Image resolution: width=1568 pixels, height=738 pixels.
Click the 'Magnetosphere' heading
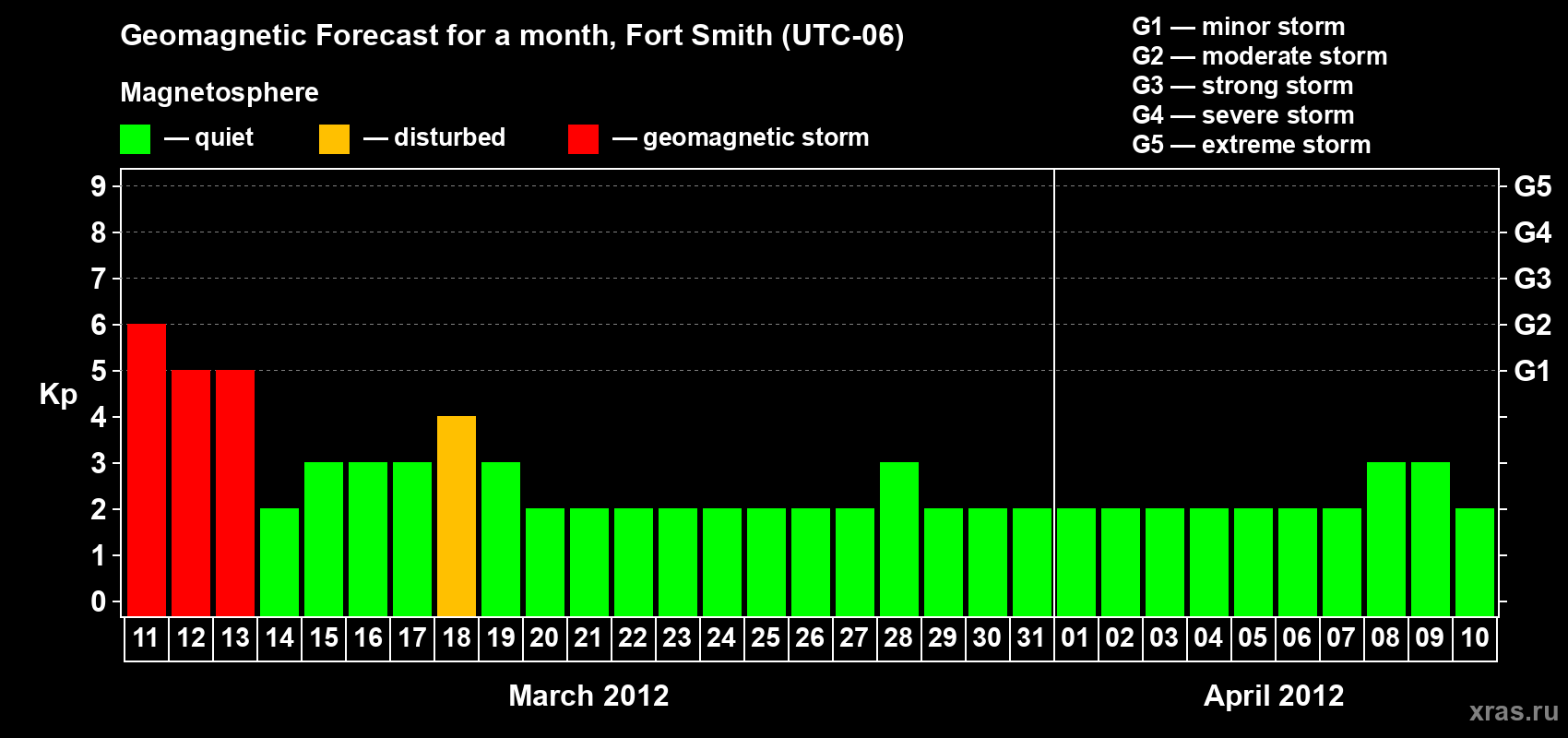pos(220,92)
